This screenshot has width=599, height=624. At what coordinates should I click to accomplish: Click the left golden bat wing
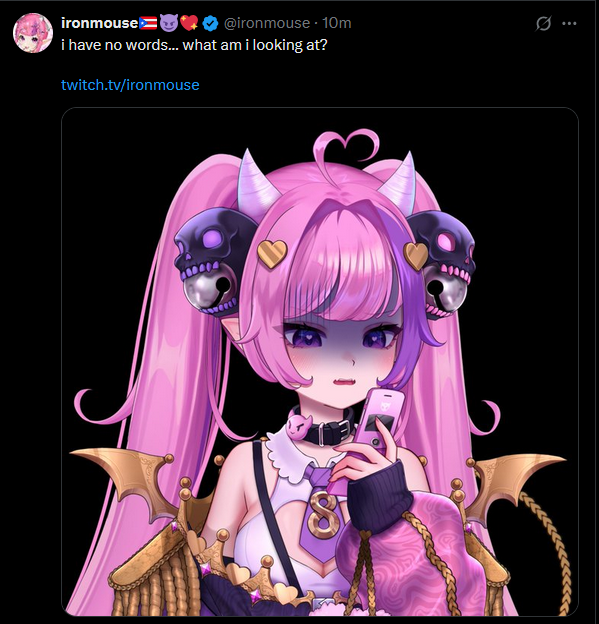tap(123, 480)
